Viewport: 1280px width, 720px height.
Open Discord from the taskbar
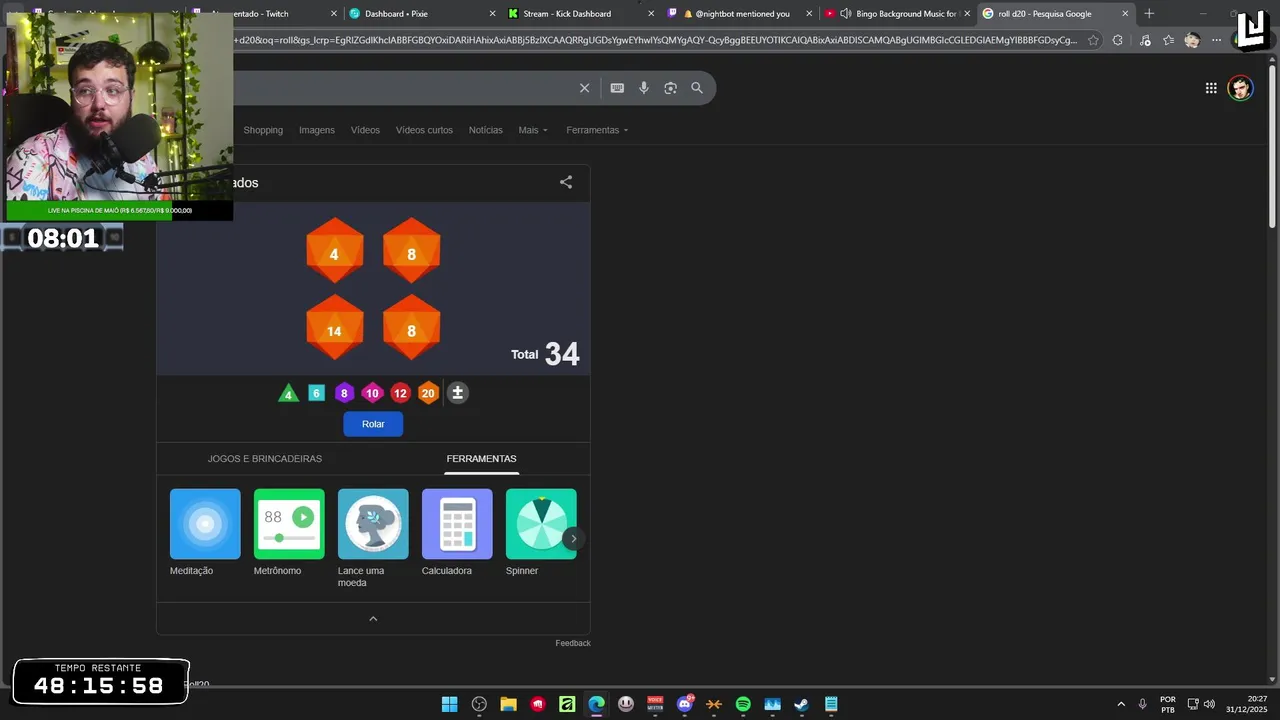[x=685, y=704]
